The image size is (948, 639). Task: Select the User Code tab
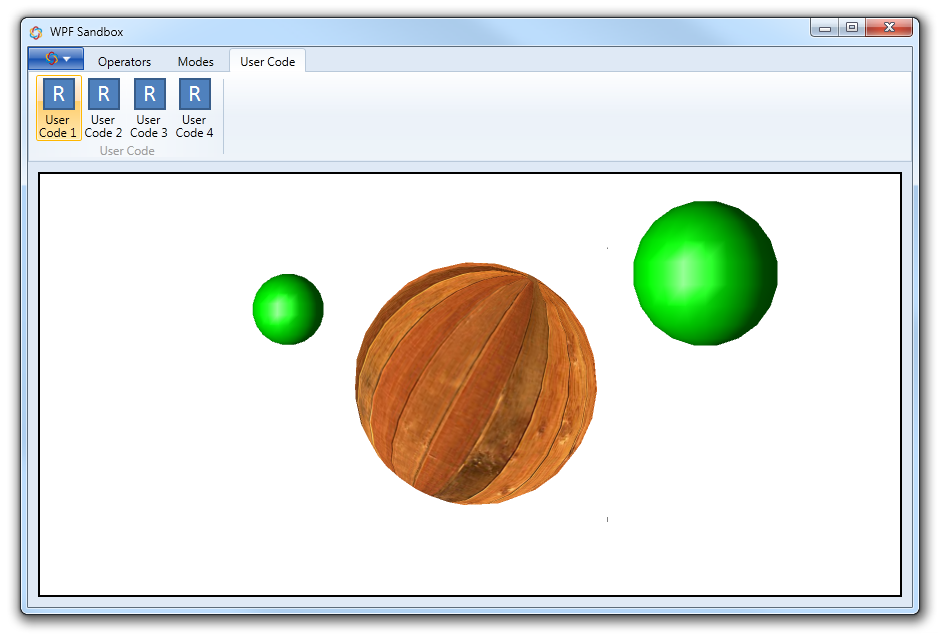click(267, 62)
